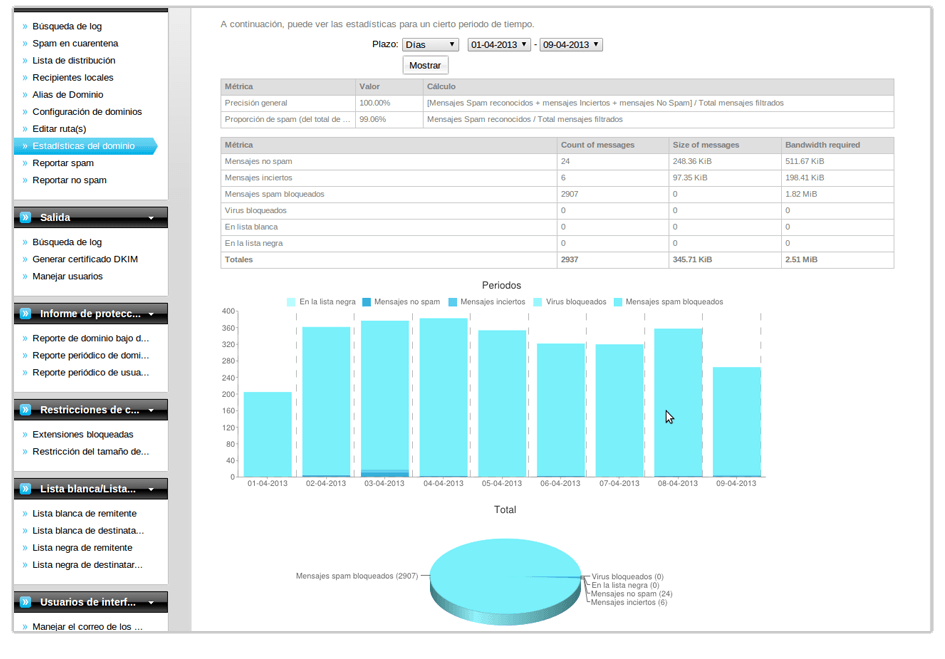This screenshot has height=659, width=945.
Task: Open the start date dropdown 01-04-2013
Action: [499, 45]
